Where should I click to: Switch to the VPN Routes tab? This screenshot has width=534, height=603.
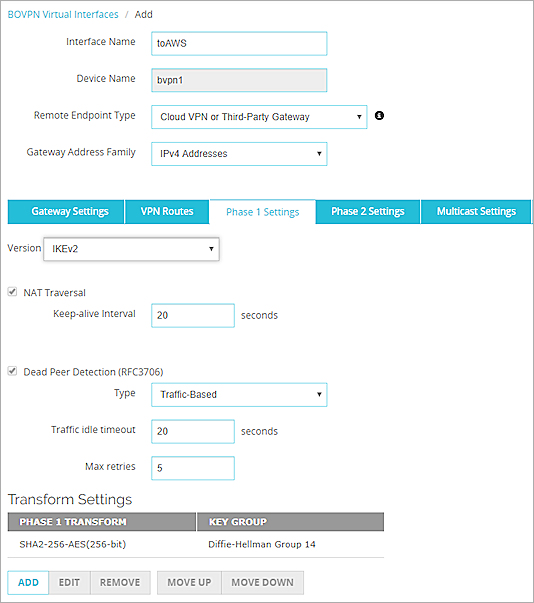point(167,212)
